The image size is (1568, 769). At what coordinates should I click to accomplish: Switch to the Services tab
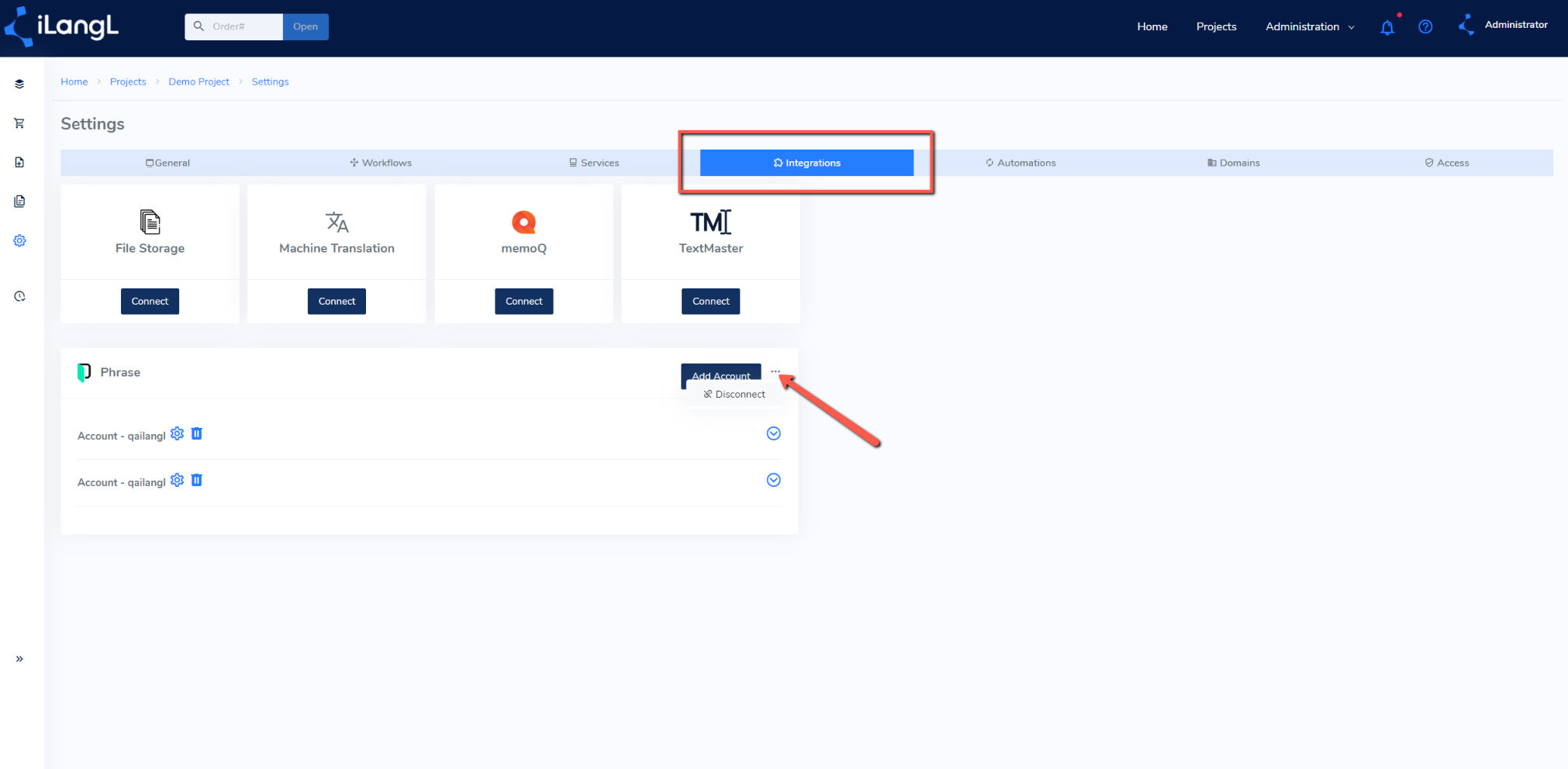pyautogui.click(x=594, y=163)
